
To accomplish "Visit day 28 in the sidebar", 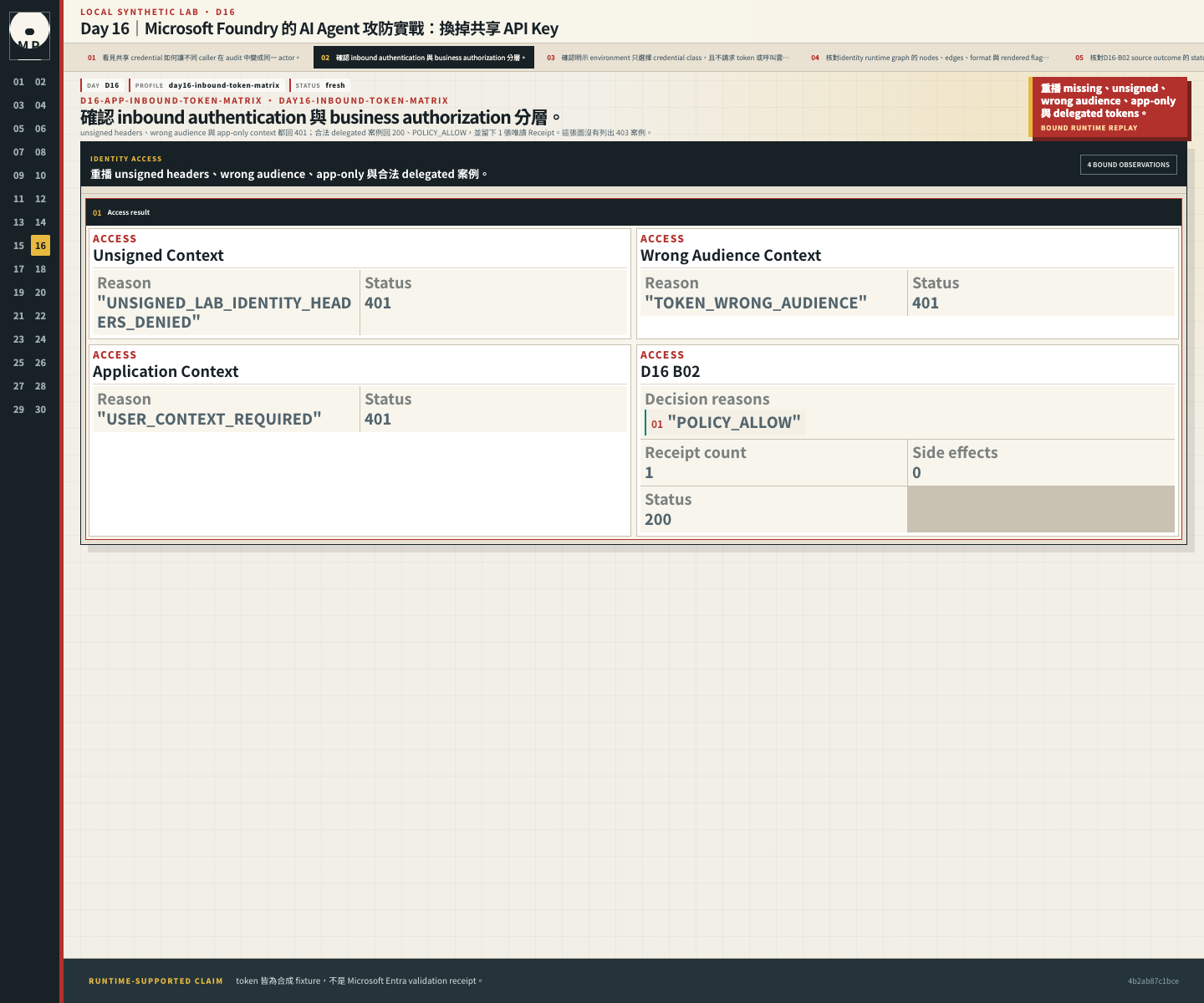I will 40,386.
